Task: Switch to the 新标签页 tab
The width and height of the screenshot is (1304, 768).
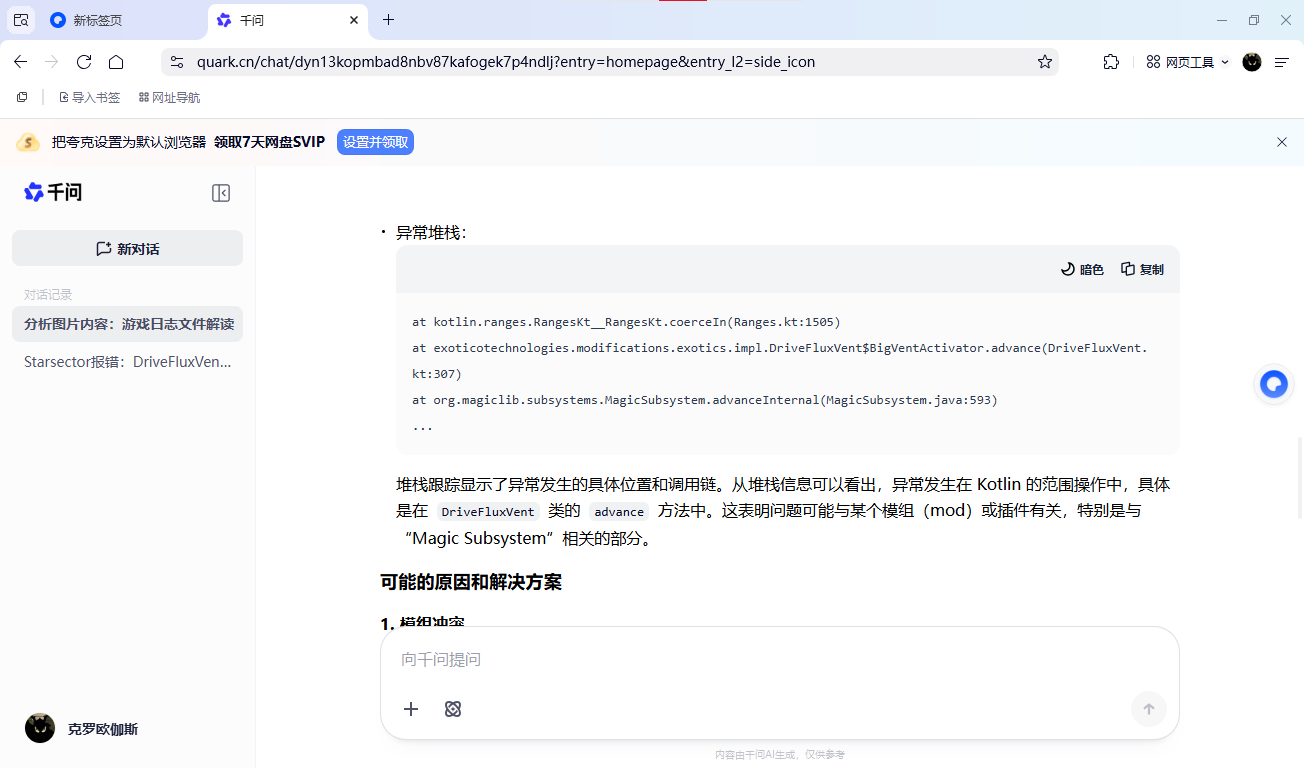Action: [110, 20]
